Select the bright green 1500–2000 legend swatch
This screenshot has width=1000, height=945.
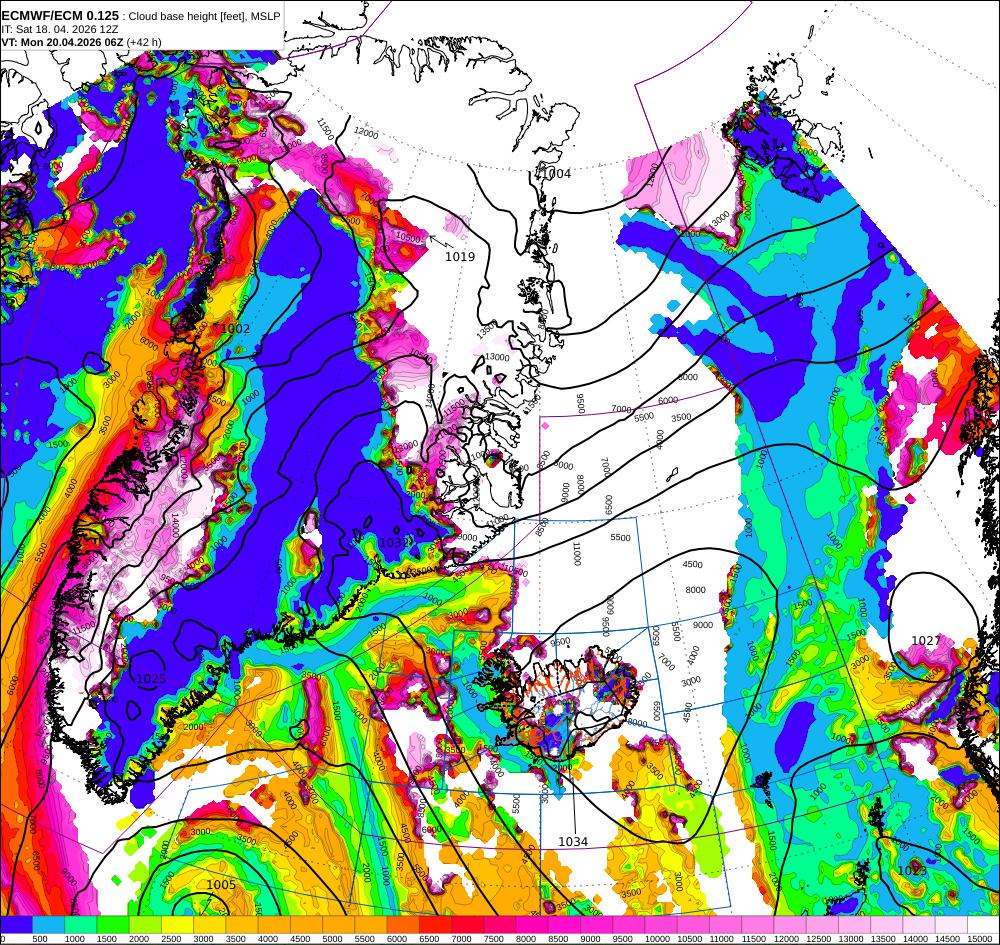pyautogui.click(x=113, y=925)
